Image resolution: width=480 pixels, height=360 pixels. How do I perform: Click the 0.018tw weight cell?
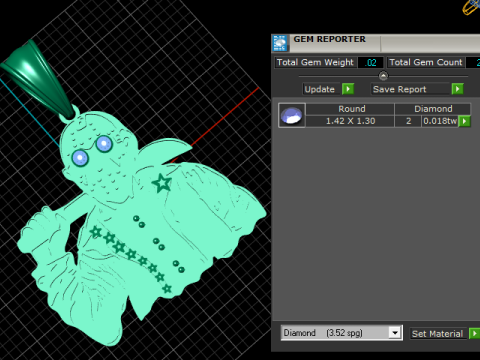tap(440, 121)
